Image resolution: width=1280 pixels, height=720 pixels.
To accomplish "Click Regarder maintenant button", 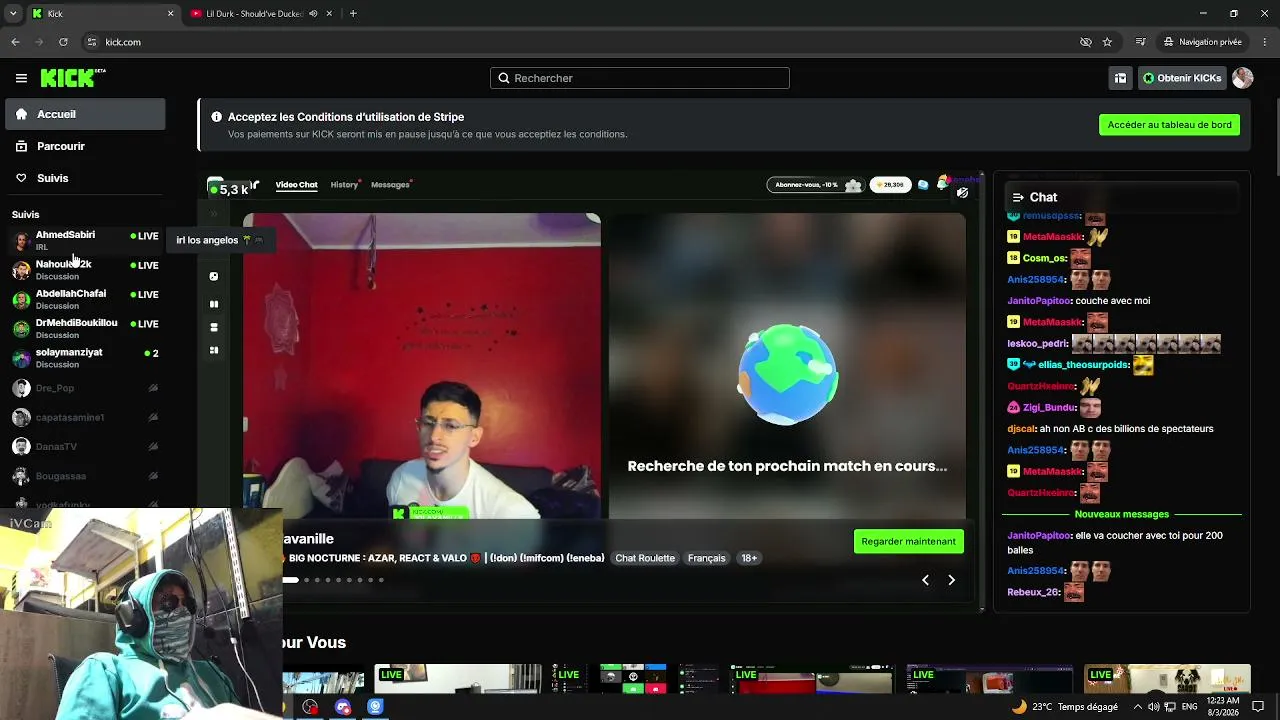I will (908, 541).
